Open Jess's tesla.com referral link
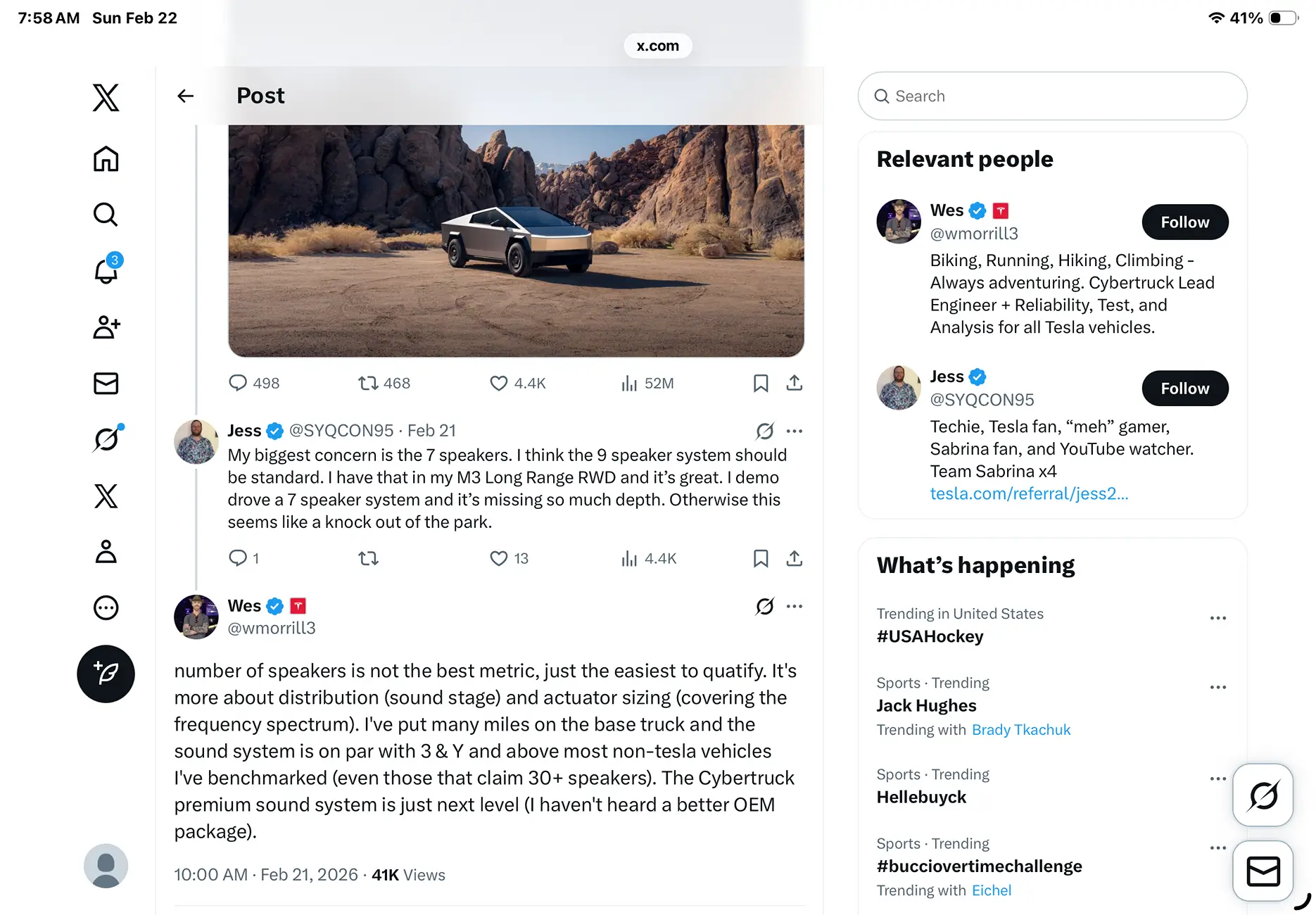 tap(1029, 493)
